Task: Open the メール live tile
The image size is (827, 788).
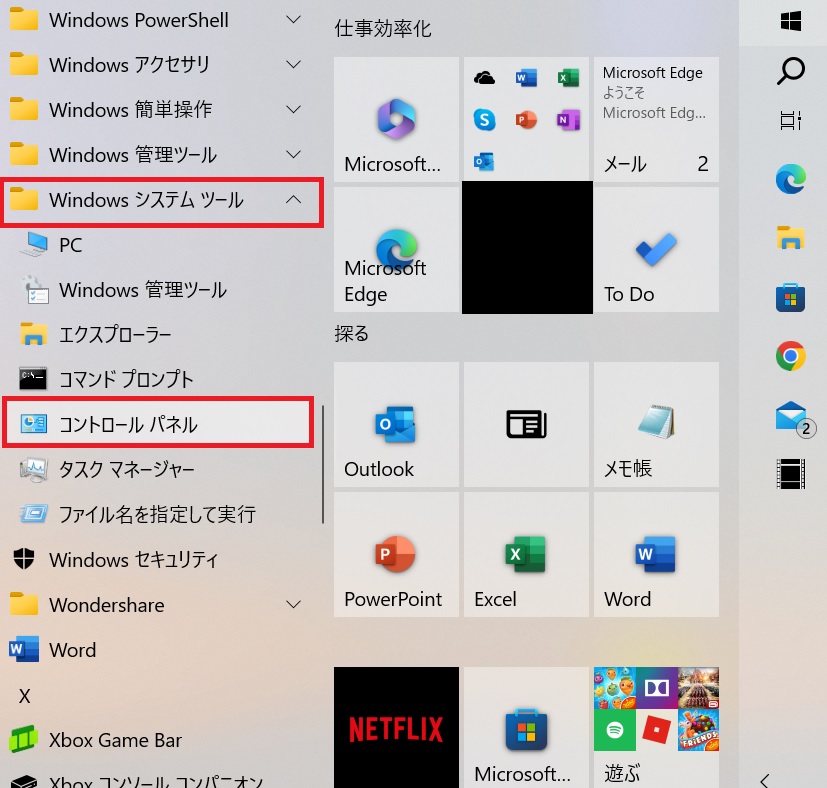Action: (656, 119)
